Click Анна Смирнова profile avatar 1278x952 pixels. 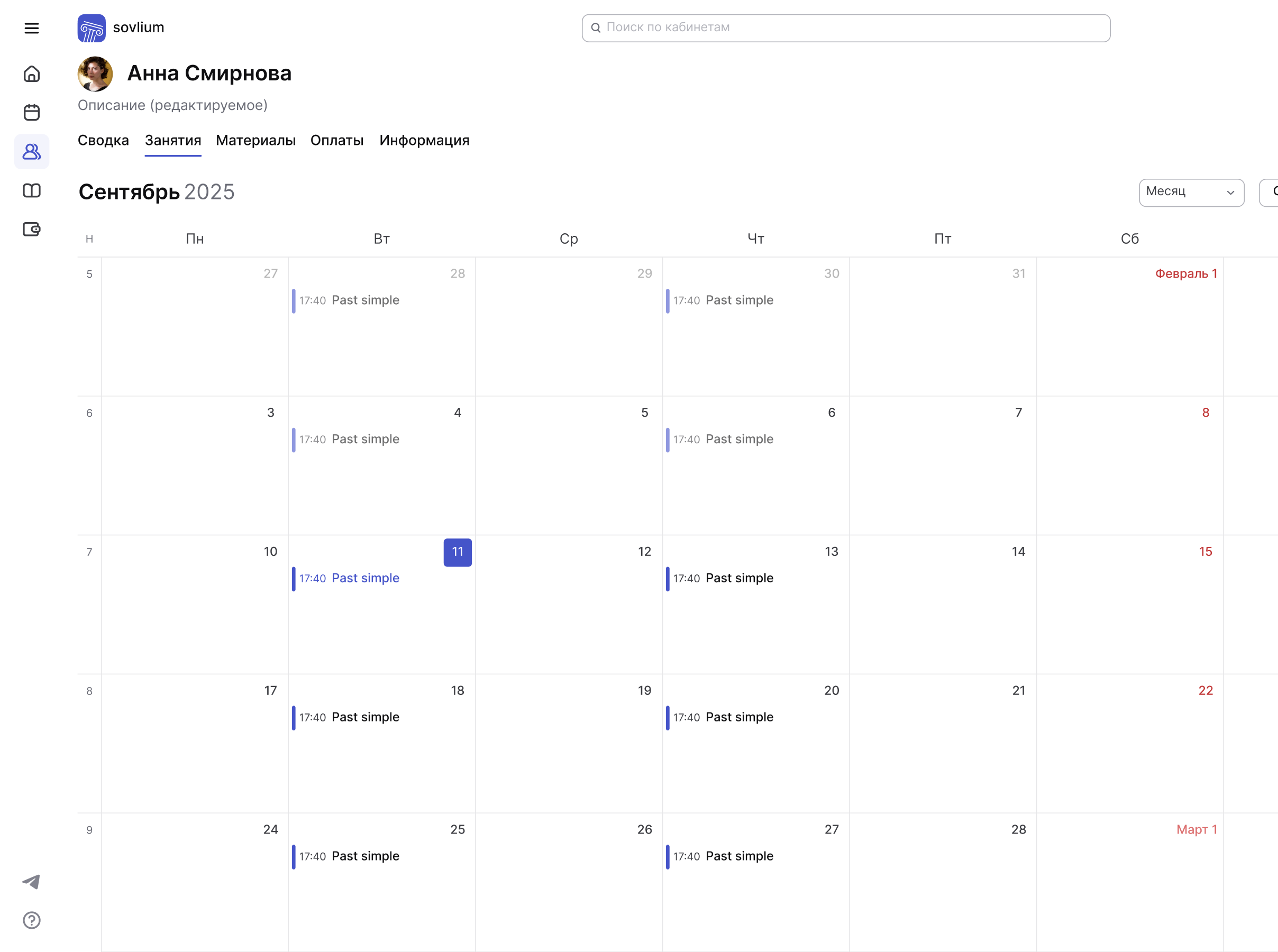[x=95, y=74]
